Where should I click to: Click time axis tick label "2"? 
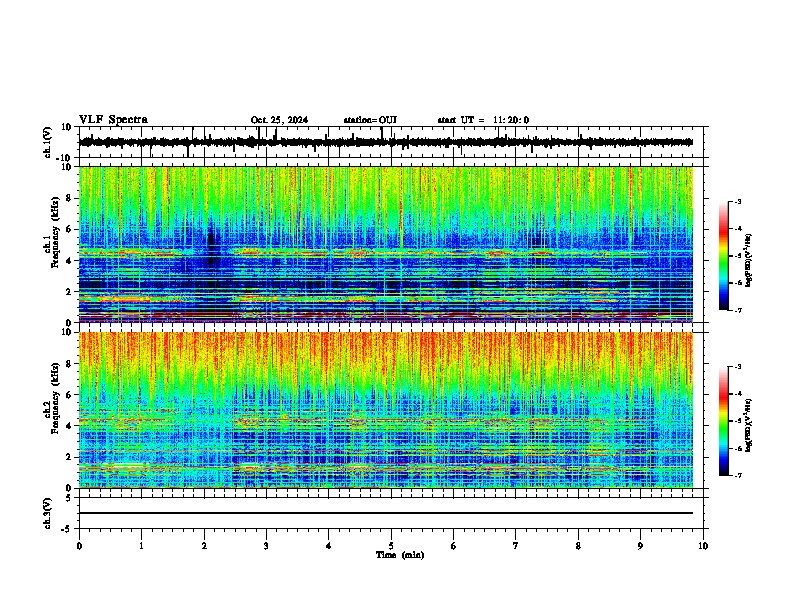204,546
